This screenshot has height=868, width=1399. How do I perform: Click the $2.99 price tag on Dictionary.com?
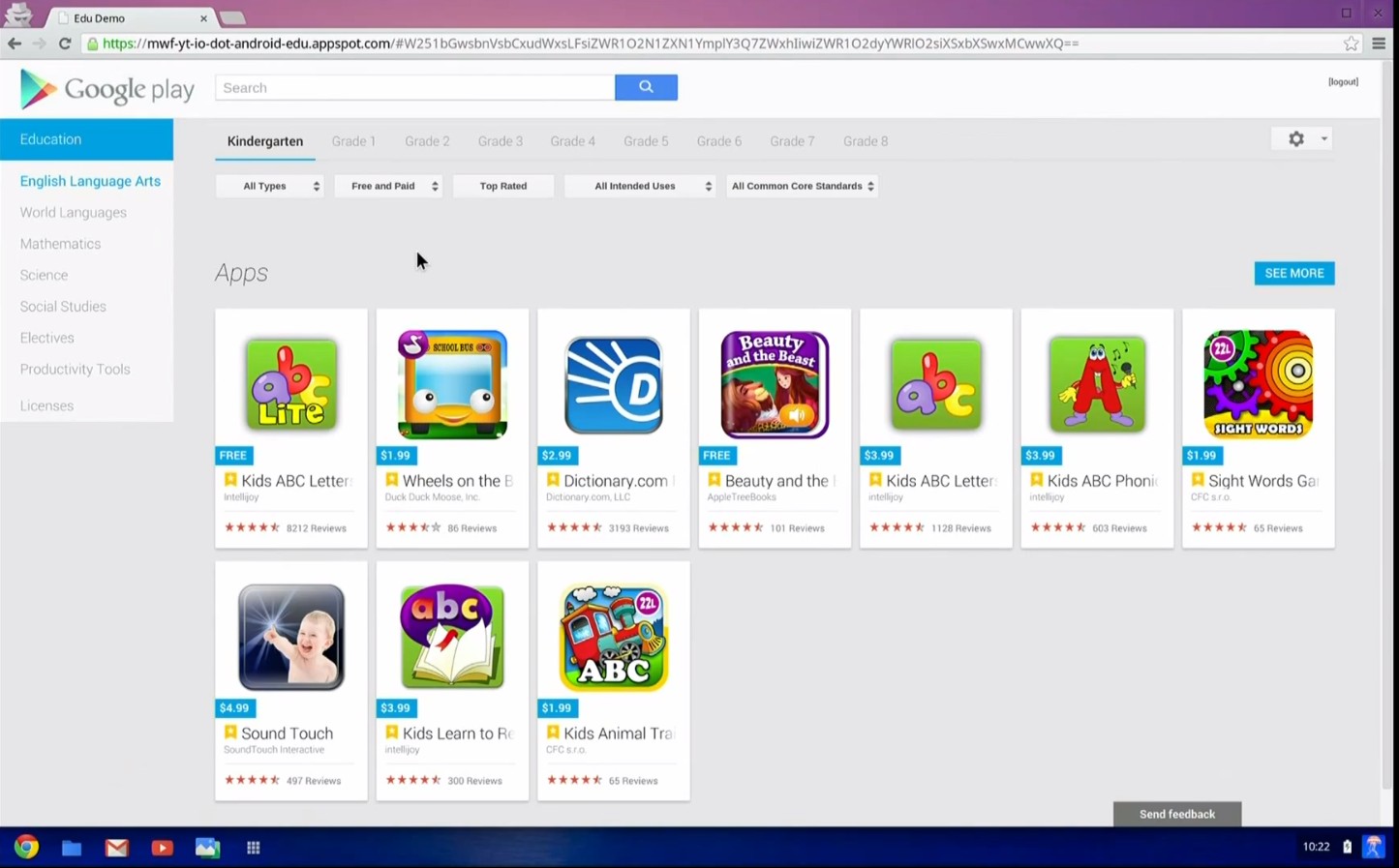tap(557, 455)
